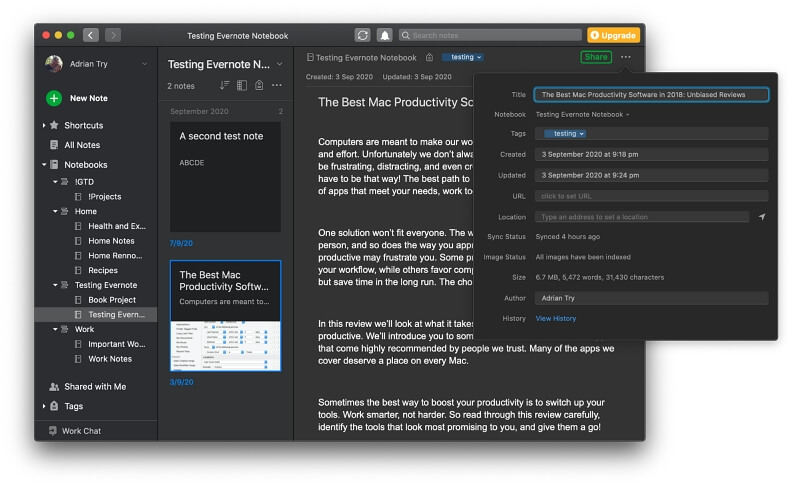
Task: Select the Health and Ex... notebook
Action: point(117,226)
